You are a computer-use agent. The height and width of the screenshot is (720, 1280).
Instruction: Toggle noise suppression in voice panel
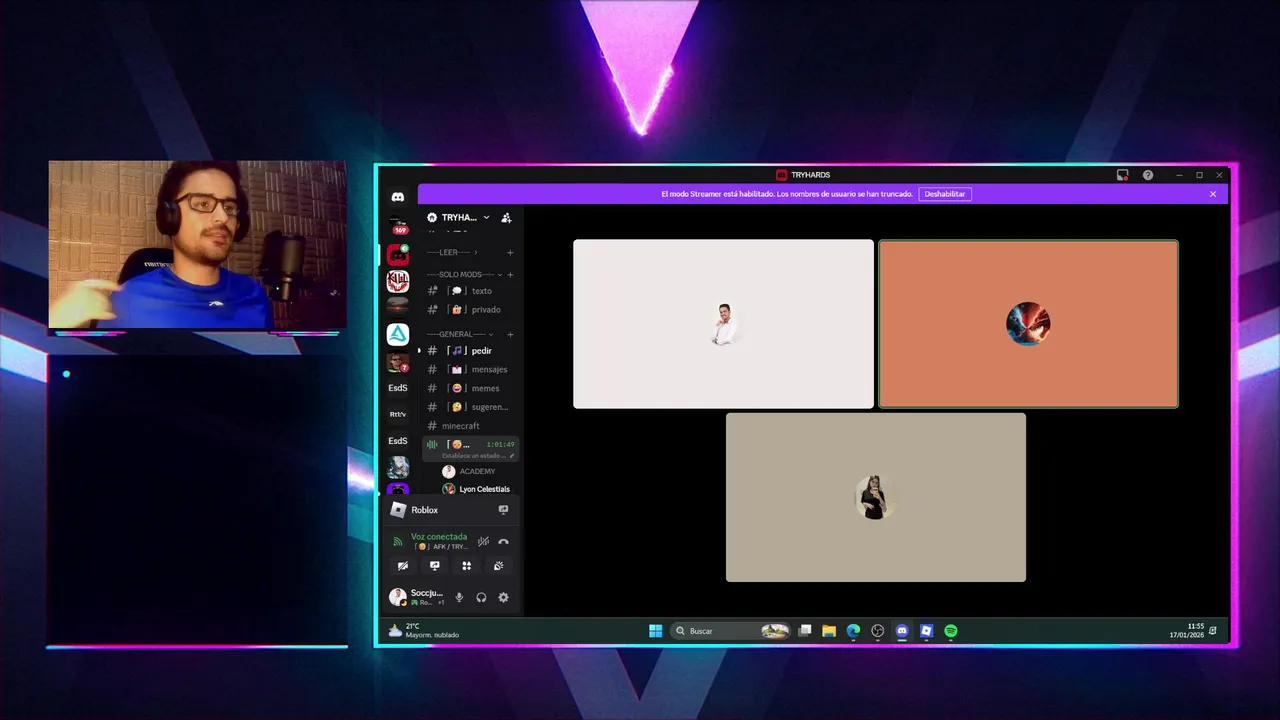(x=483, y=541)
